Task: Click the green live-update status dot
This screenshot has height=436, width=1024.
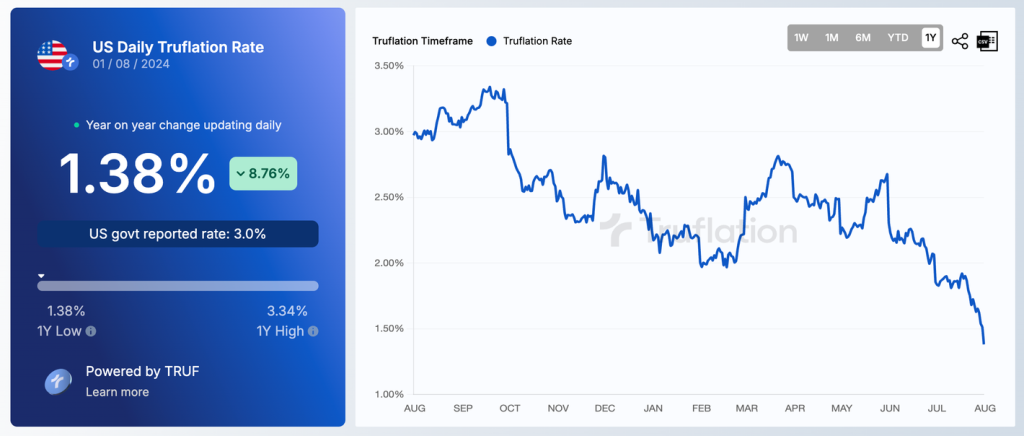Action: 77,126
